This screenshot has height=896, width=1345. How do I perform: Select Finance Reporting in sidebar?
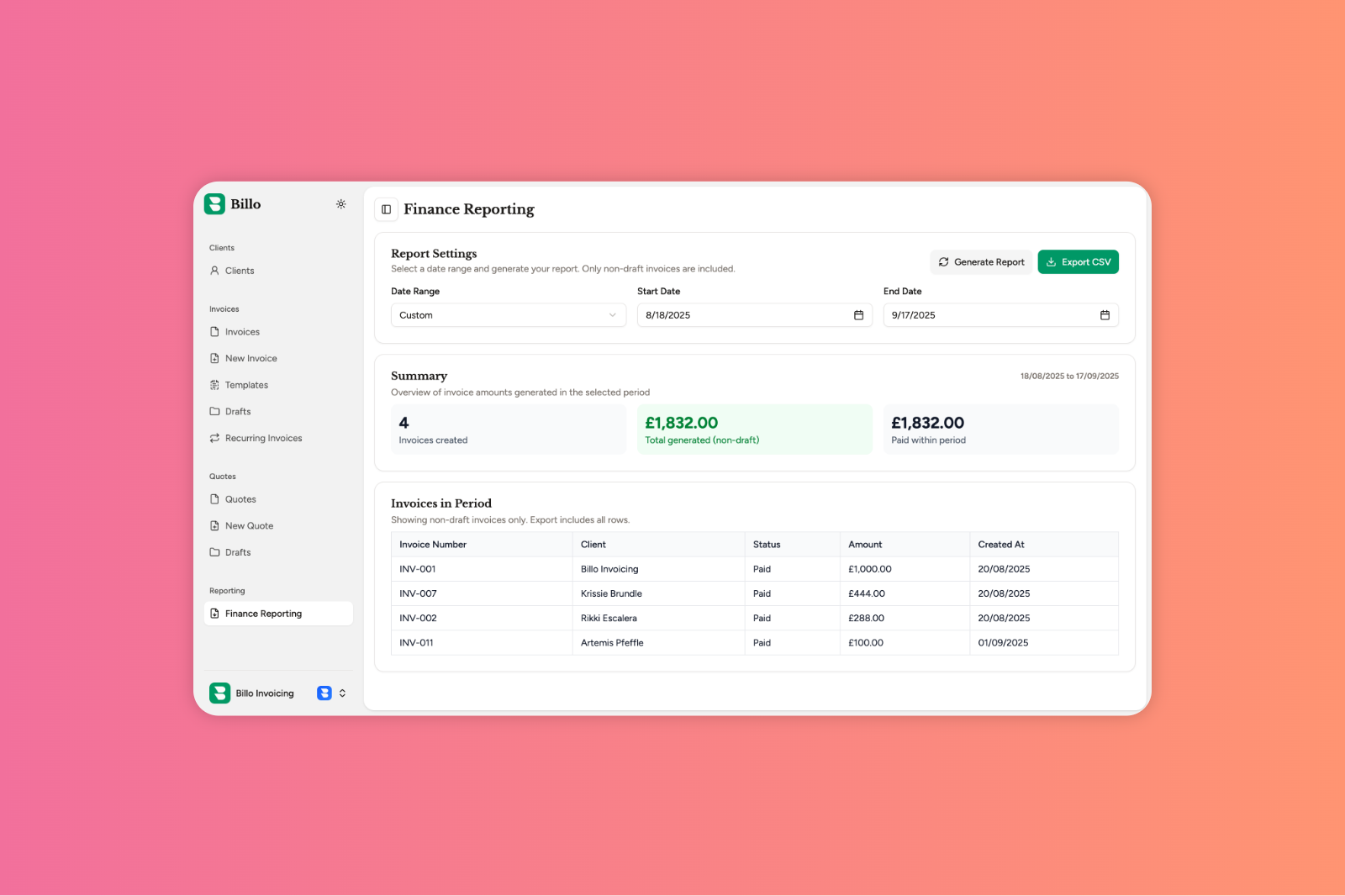click(263, 614)
